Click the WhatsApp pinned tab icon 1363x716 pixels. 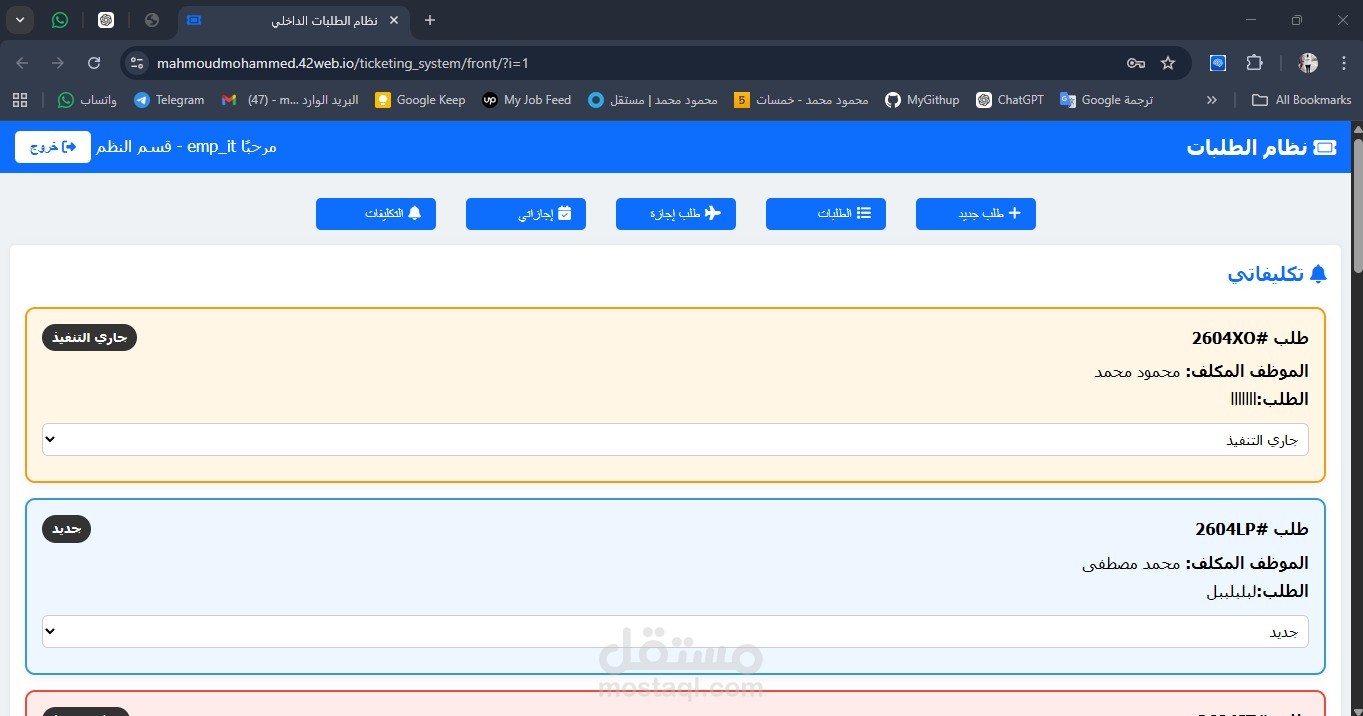(x=60, y=20)
